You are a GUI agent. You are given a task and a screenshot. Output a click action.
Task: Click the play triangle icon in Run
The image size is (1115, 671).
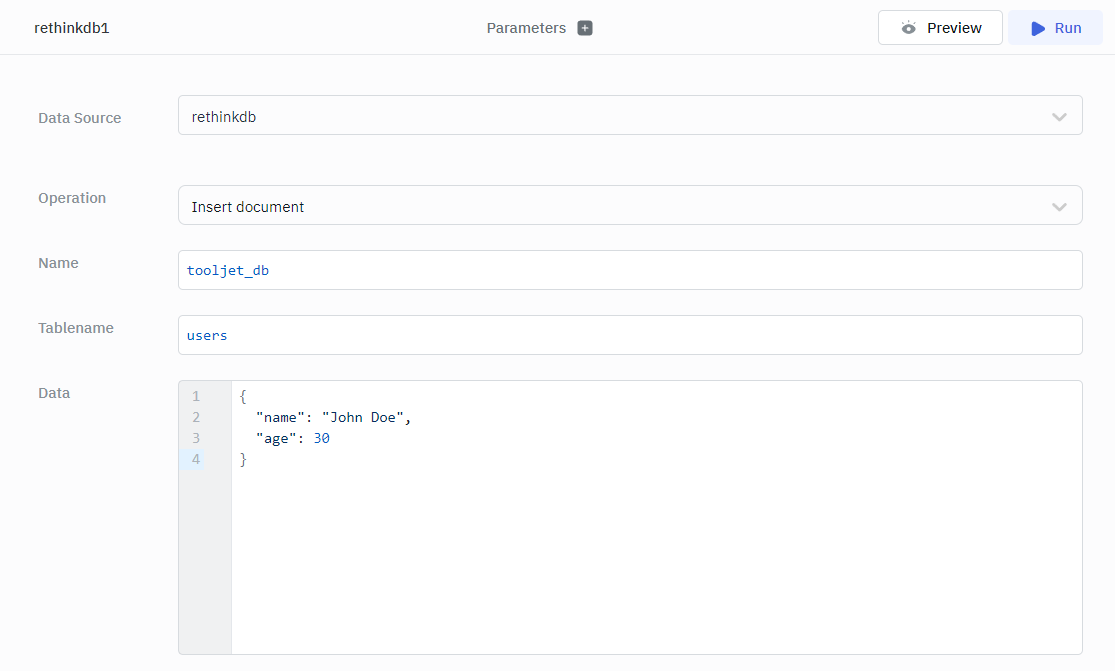[1038, 28]
